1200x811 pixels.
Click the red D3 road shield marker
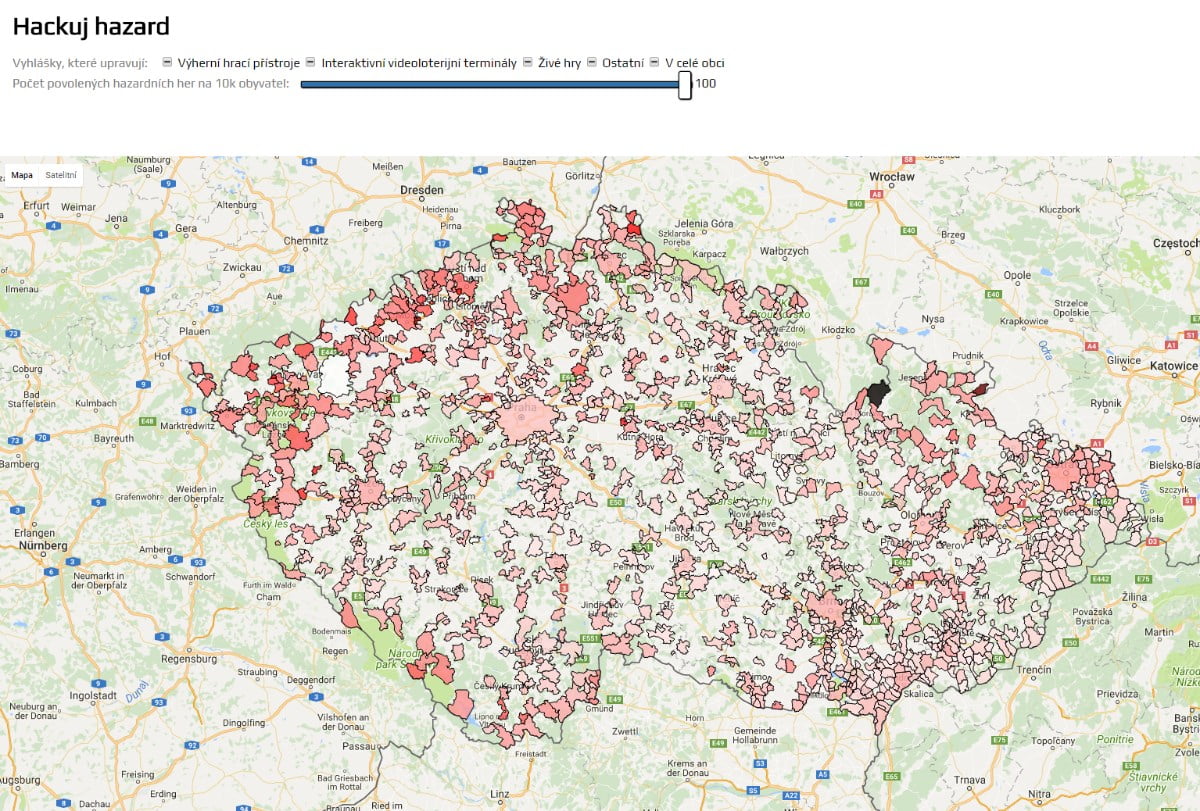coord(1152,541)
